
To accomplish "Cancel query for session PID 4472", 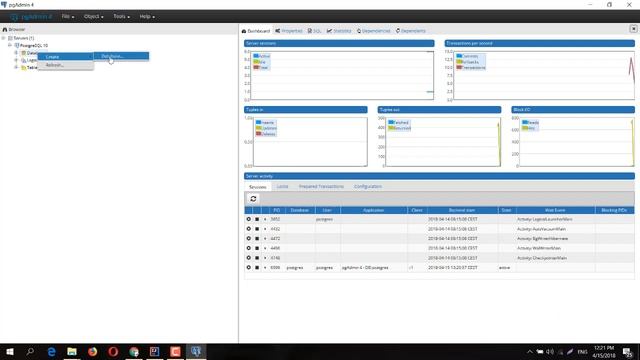I will coord(248,238).
